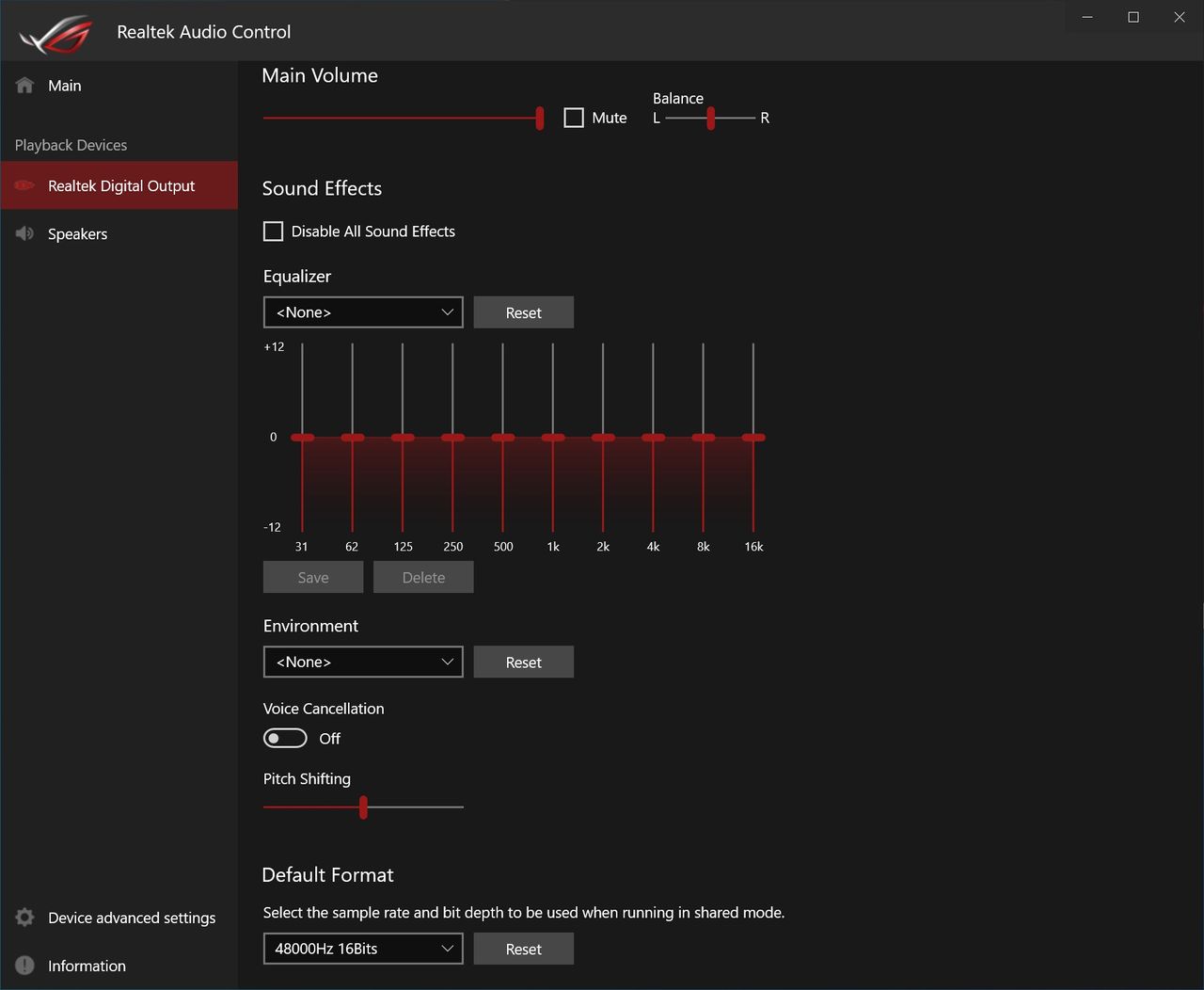Screen dimensions: 1204x990
Task: Click the Speakers speaker icon
Action: (25, 233)
